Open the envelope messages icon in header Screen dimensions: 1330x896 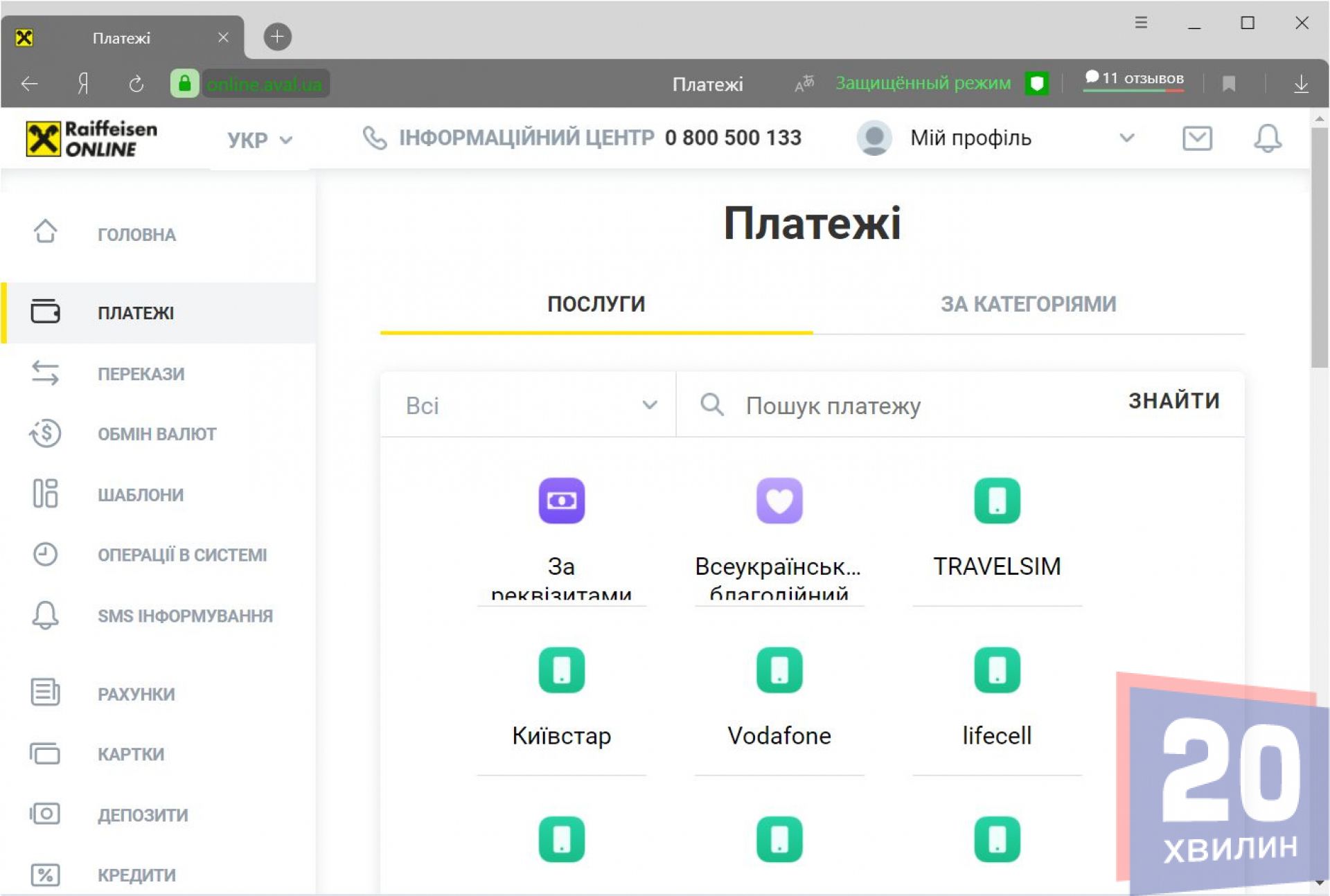pos(1196,138)
